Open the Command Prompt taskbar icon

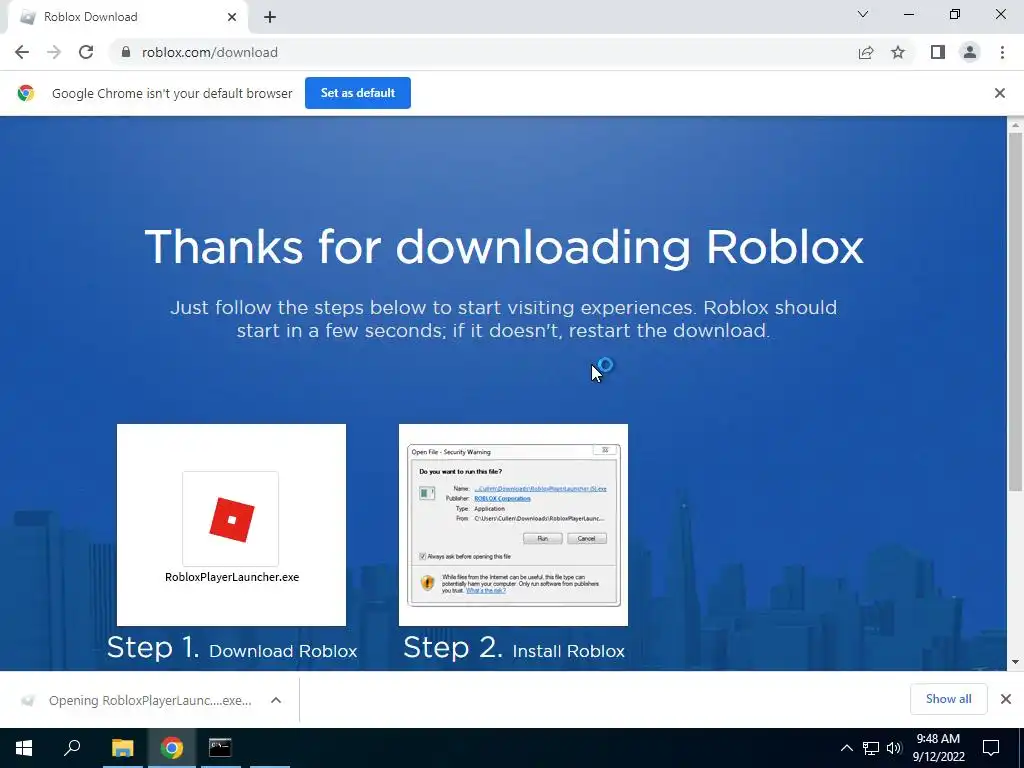(220, 748)
